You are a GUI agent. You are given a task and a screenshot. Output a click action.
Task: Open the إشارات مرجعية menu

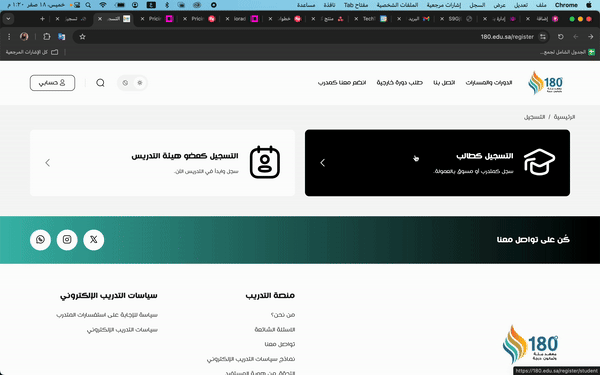pyautogui.click(x=444, y=5)
